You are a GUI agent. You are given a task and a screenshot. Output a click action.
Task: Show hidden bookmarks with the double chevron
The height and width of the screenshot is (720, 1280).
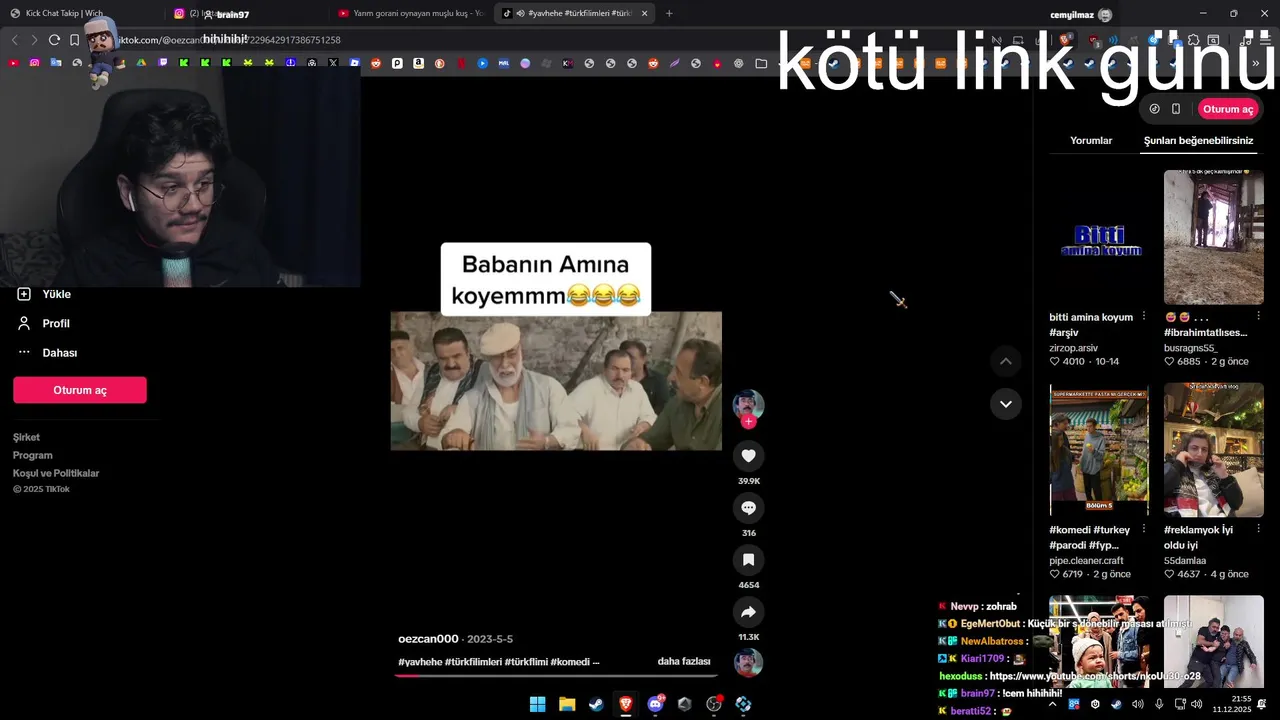tap(1256, 63)
